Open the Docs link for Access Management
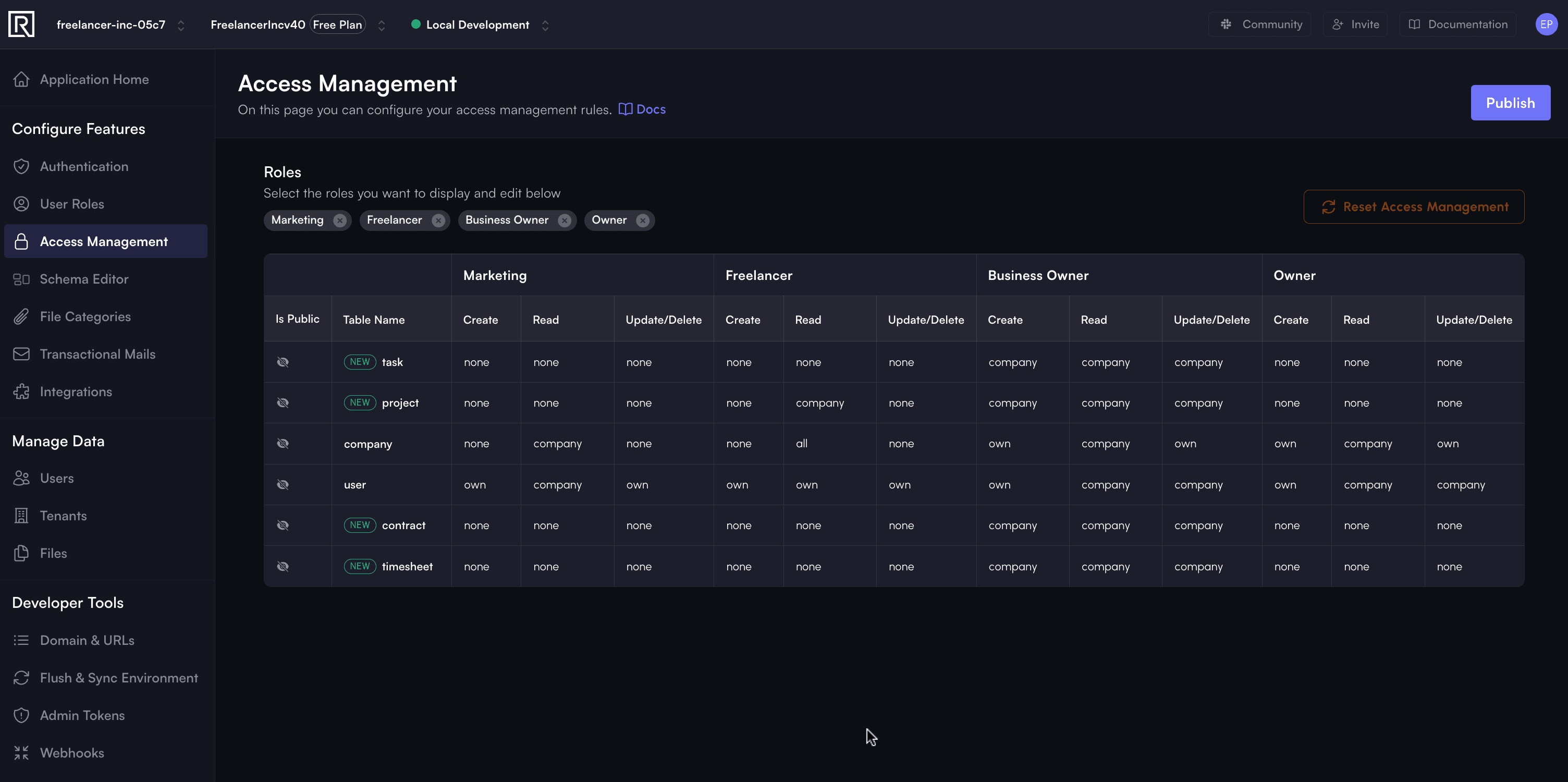 [649, 108]
